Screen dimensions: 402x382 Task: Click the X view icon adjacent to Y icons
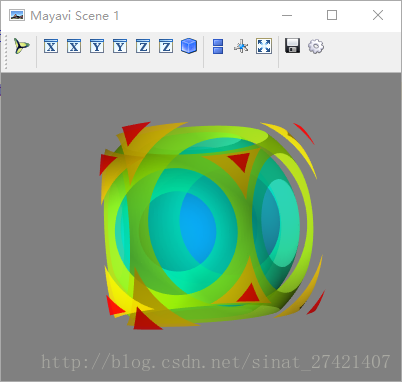click(74, 46)
